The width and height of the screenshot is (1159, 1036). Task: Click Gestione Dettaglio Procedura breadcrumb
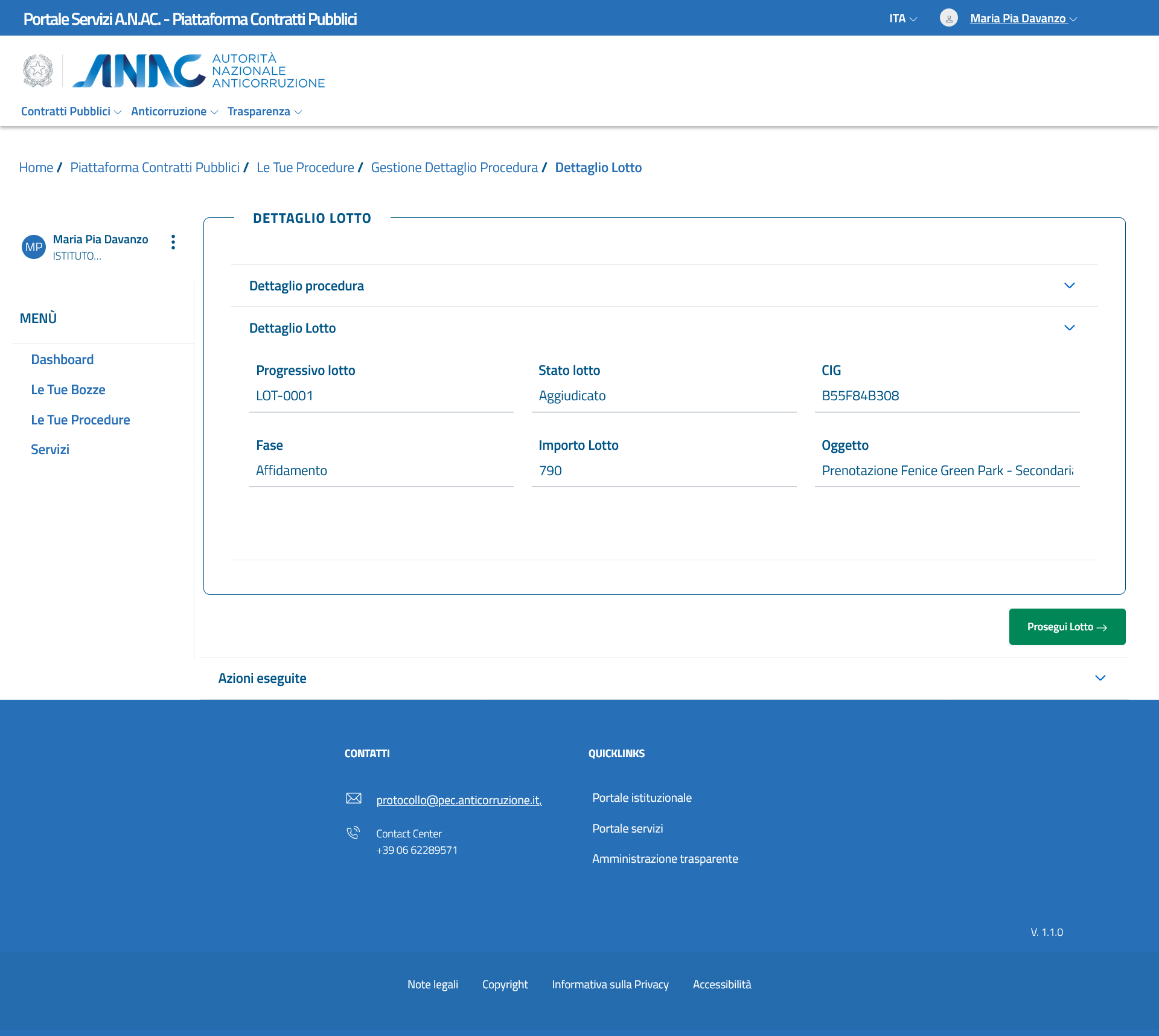454,167
